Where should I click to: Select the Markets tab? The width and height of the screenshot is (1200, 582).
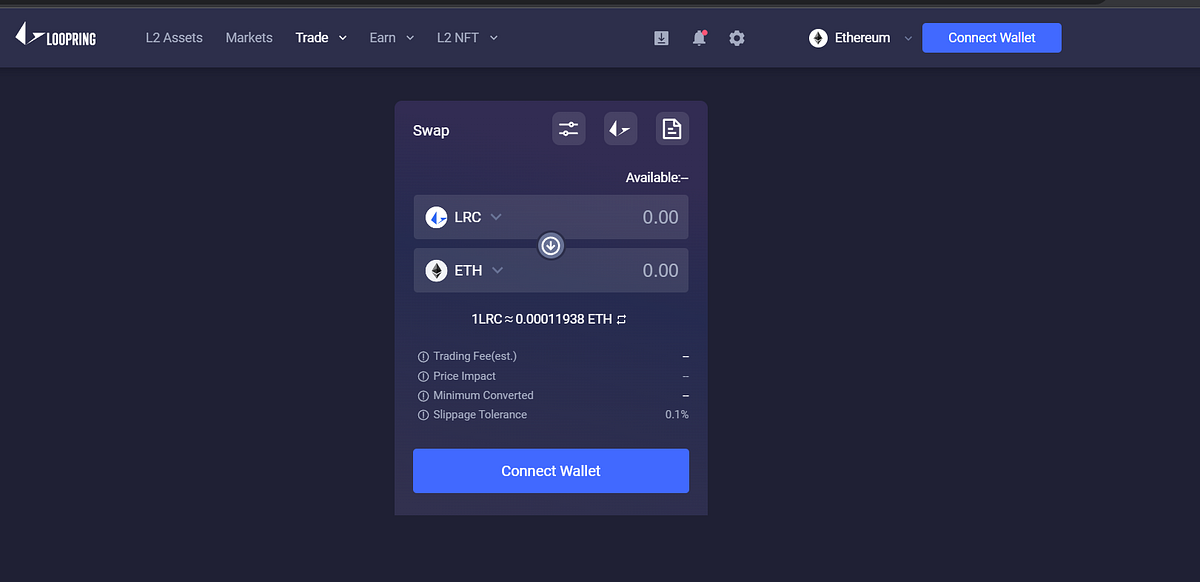coord(248,37)
